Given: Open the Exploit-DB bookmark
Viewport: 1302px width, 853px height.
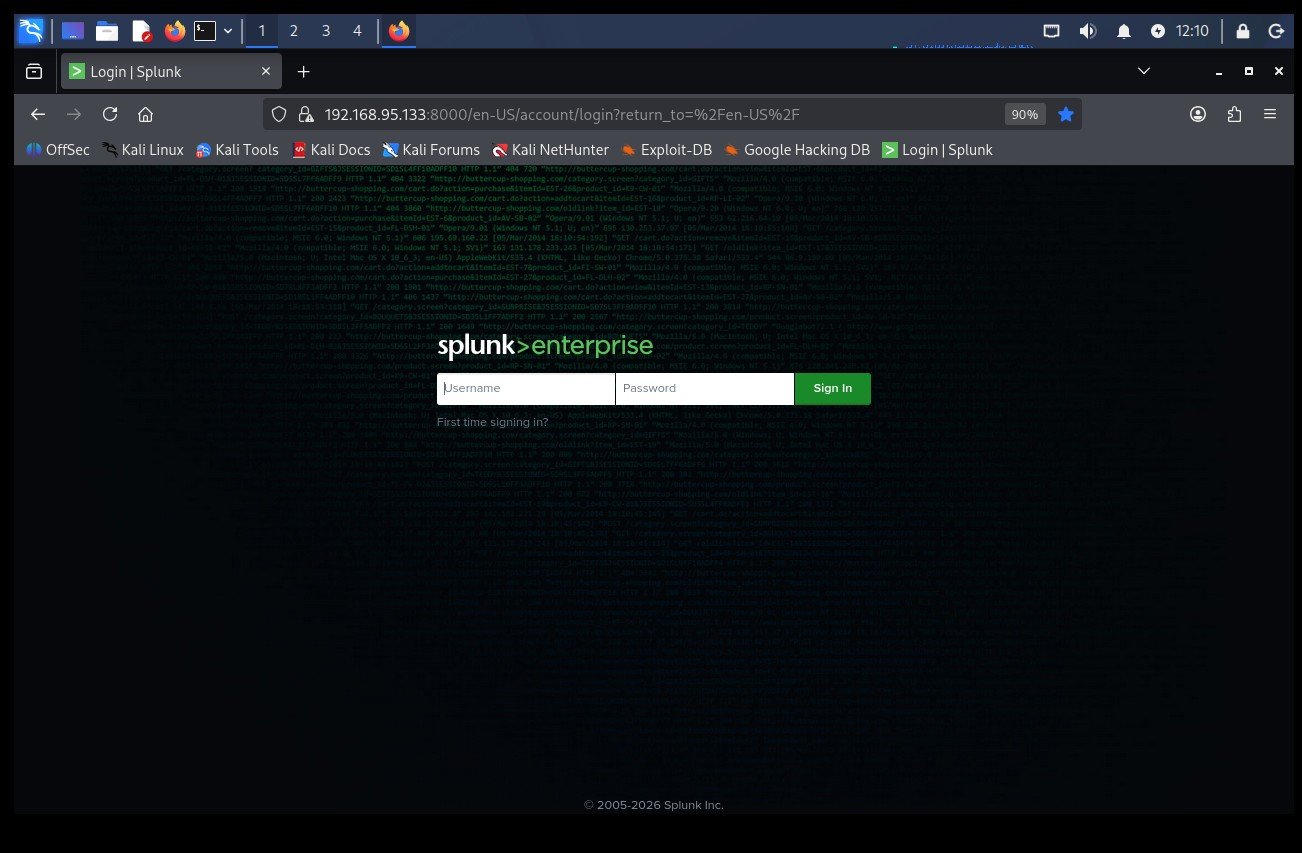Looking at the screenshot, I should point(666,150).
